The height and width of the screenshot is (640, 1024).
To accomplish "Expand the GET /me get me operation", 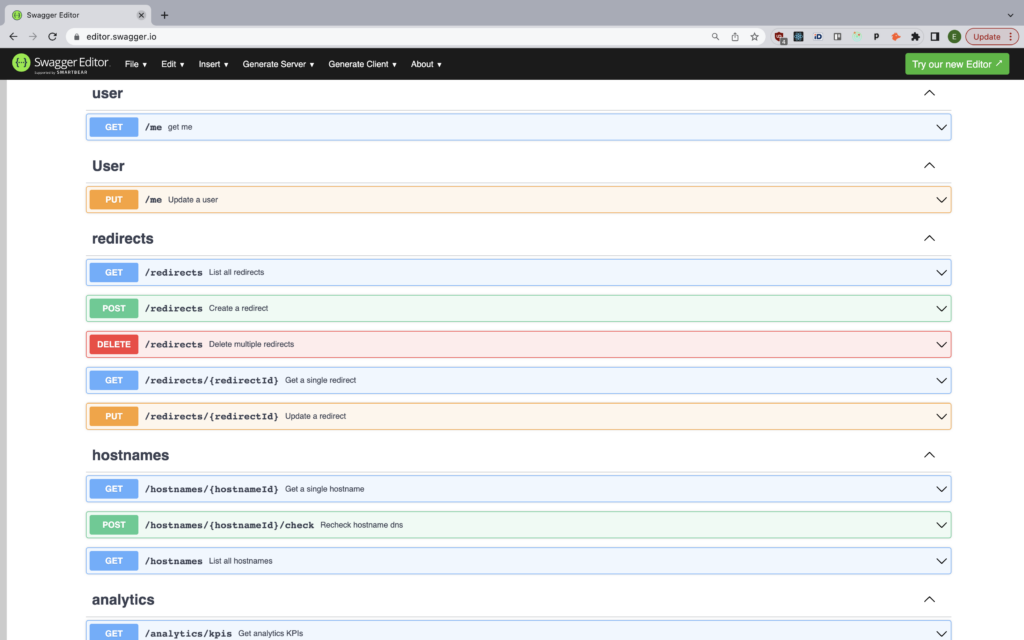I will 519,127.
